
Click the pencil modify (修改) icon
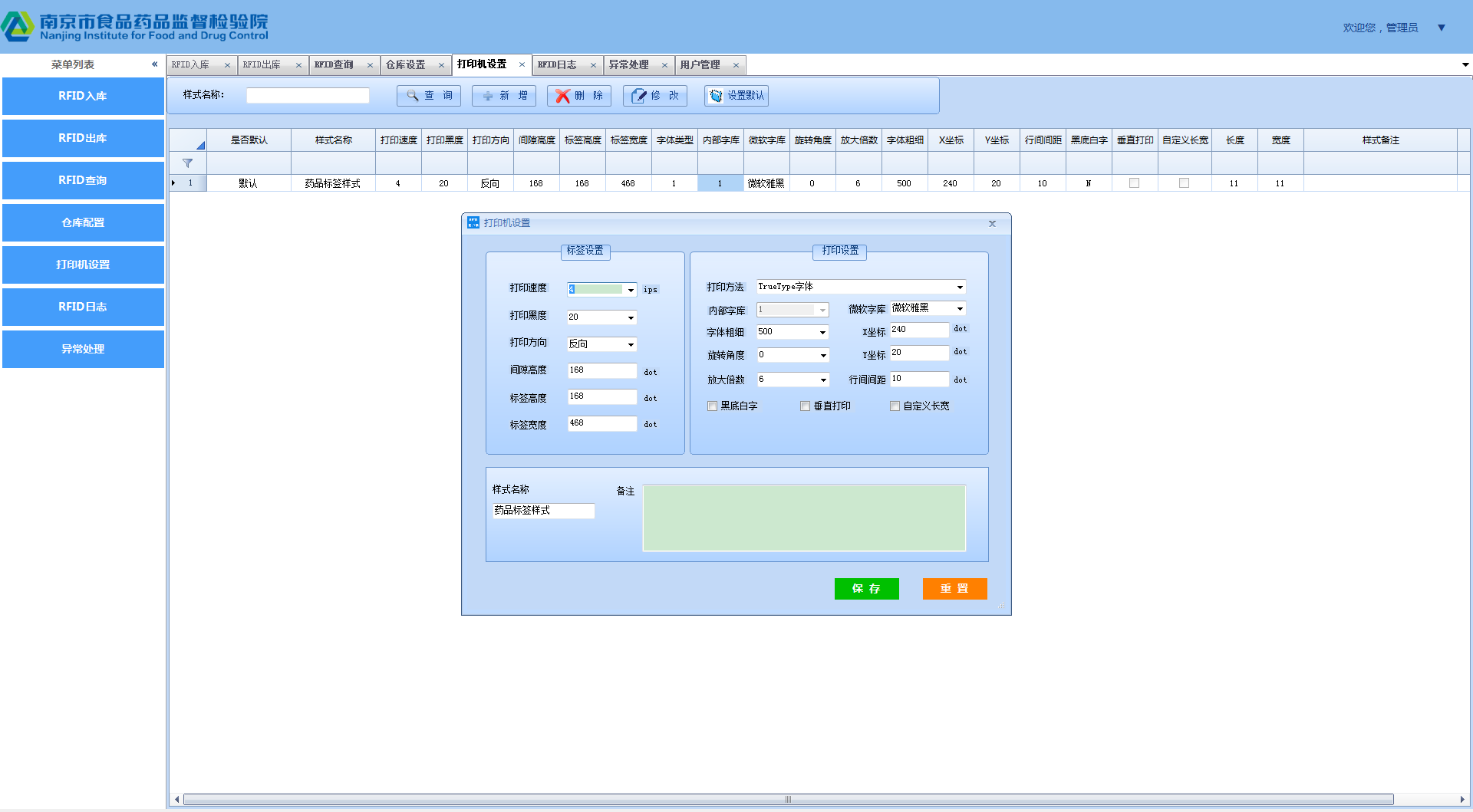(x=639, y=96)
